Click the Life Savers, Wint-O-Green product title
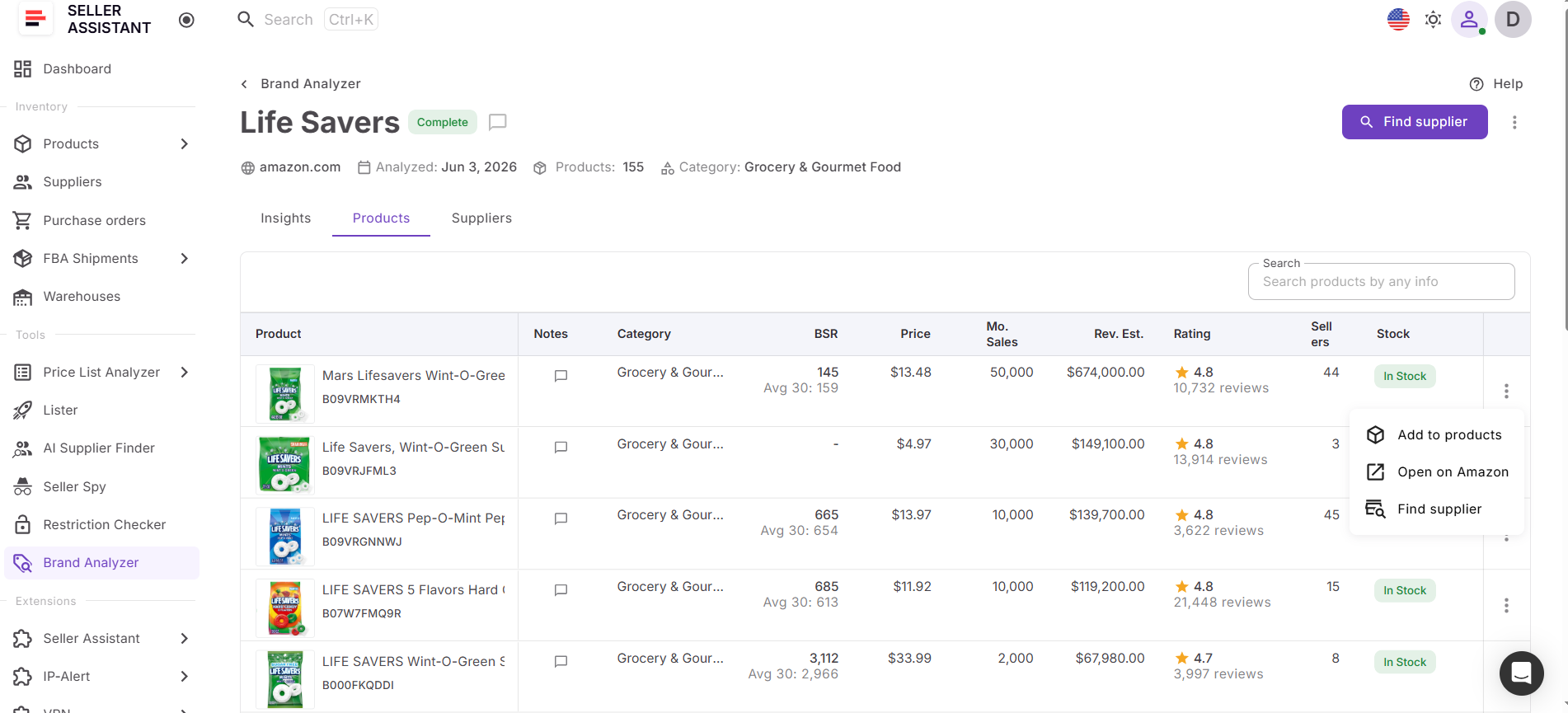1568x713 pixels. (x=414, y=448)
